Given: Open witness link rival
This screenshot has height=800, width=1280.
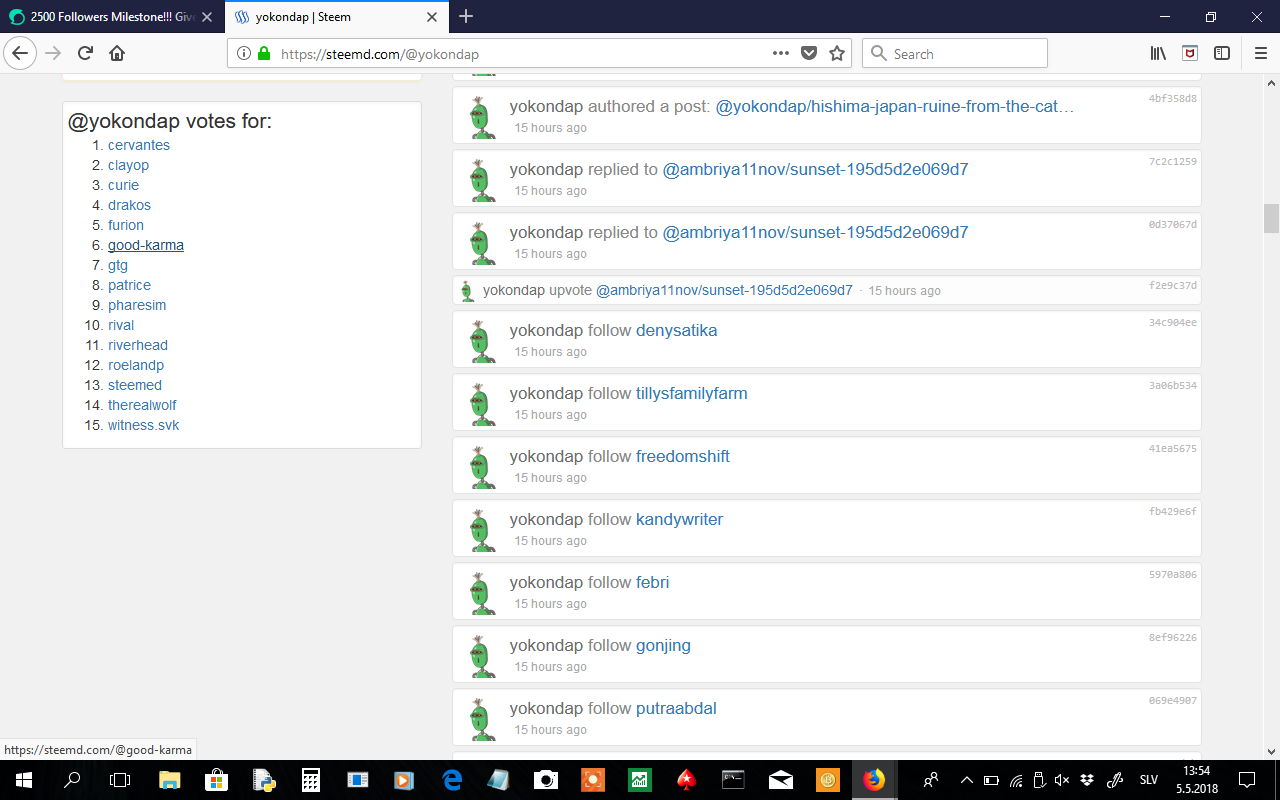Looking at the screenshot, I should click(x=121, y=325).
